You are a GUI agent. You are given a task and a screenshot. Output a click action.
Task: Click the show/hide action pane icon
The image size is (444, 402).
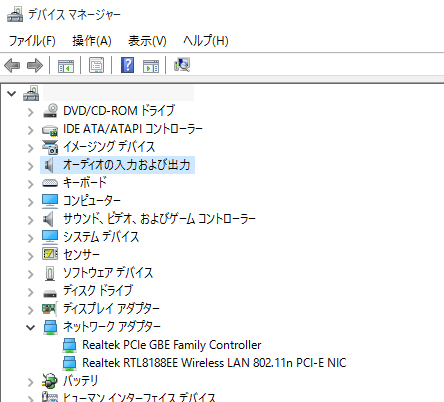click(x=151, y=66)
